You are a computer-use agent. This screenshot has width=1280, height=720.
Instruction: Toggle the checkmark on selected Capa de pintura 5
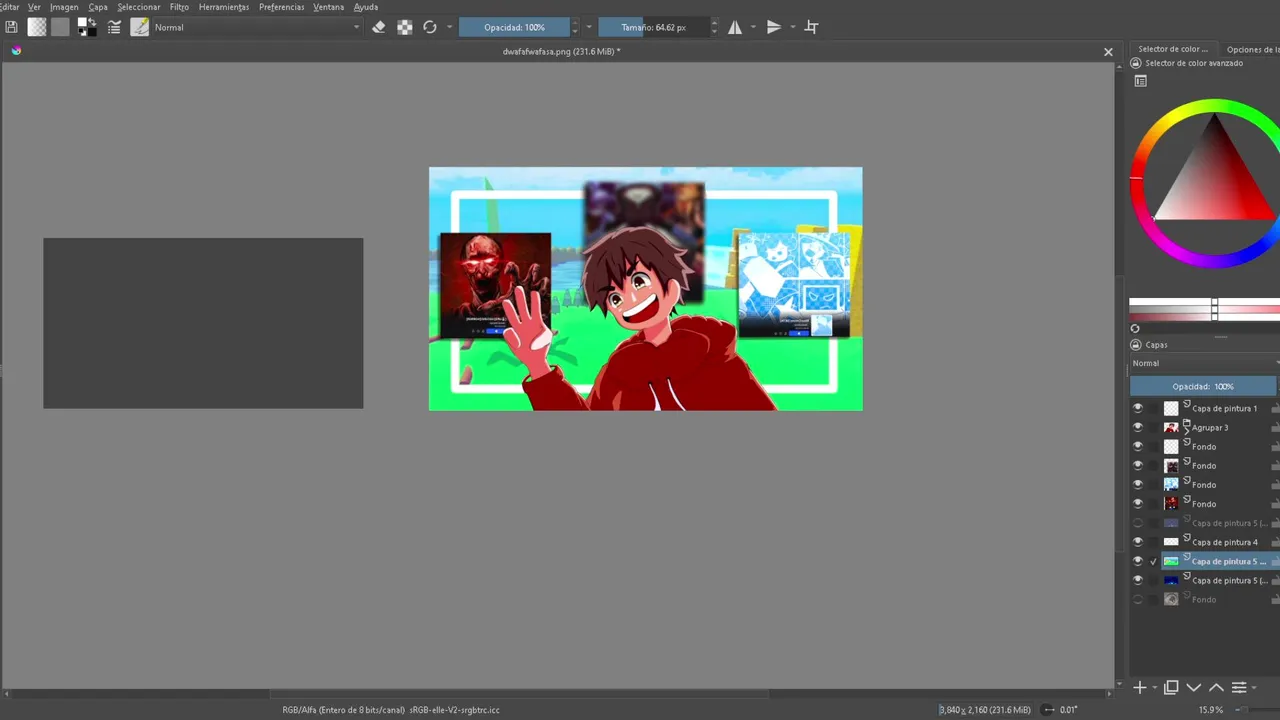coord(1153,561)
